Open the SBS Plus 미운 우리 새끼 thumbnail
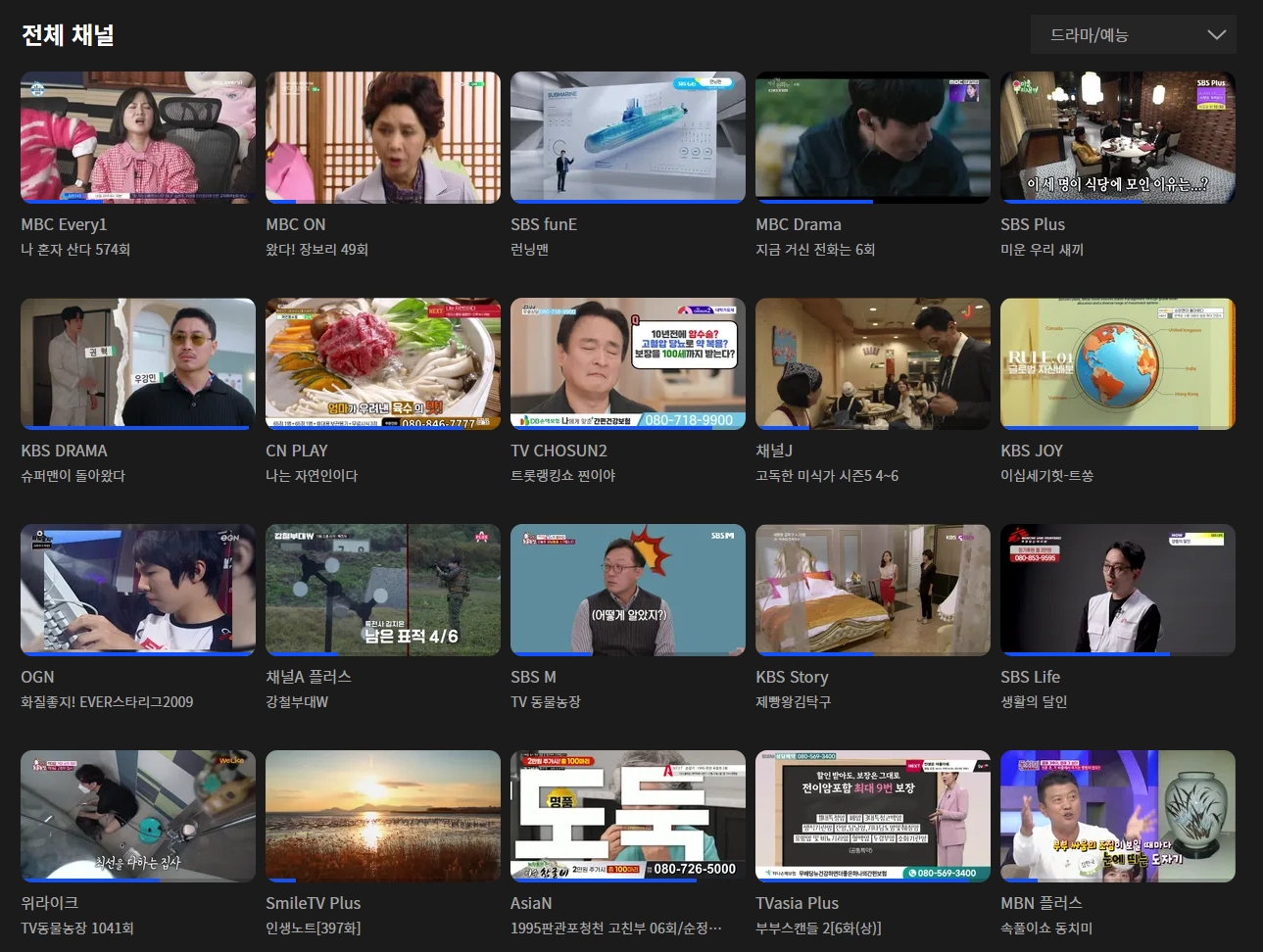Screen dimensions: 1263x952 [1117, 137]
